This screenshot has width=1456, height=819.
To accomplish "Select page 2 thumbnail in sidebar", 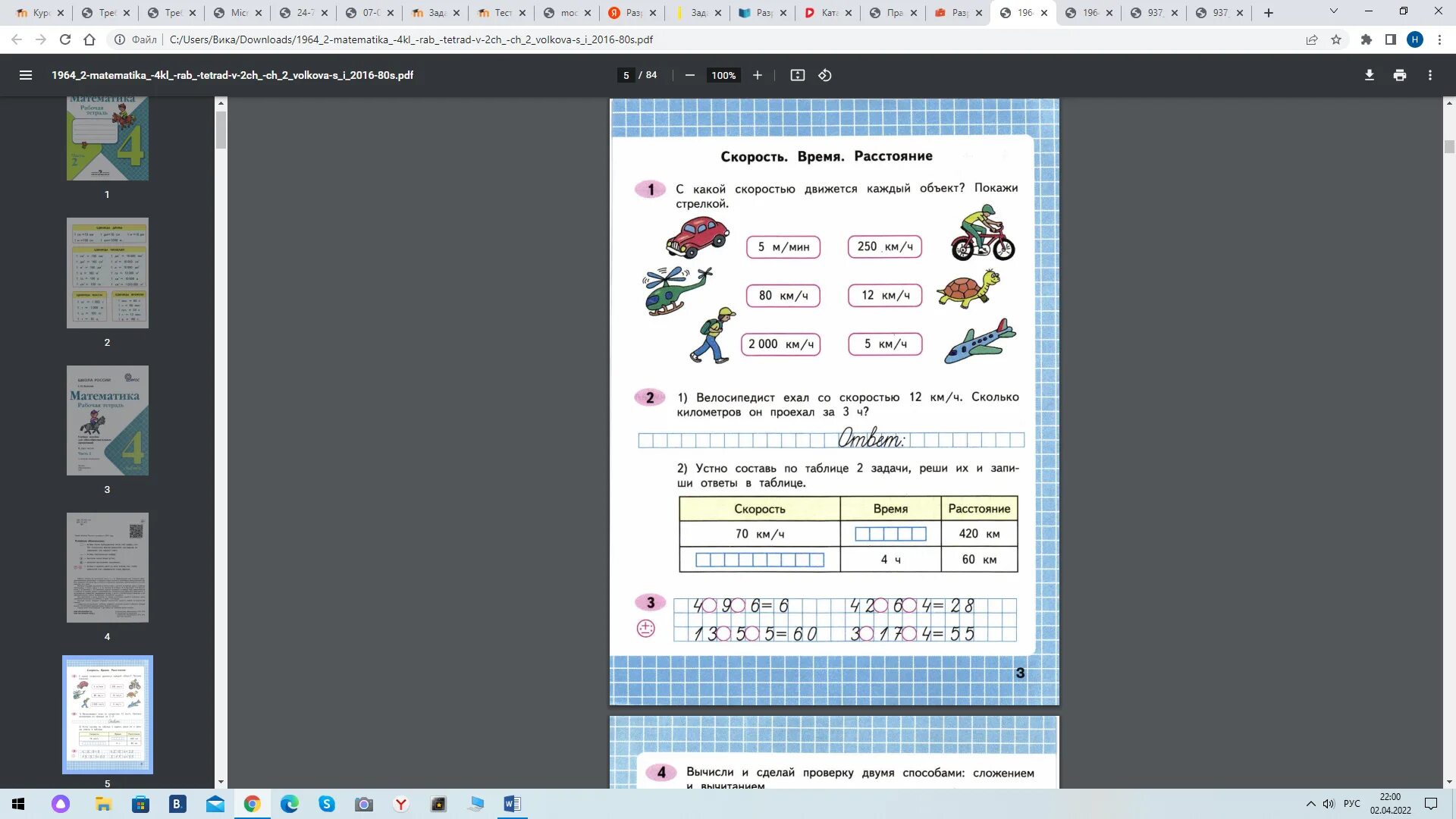I will click(x=107, y=273).
